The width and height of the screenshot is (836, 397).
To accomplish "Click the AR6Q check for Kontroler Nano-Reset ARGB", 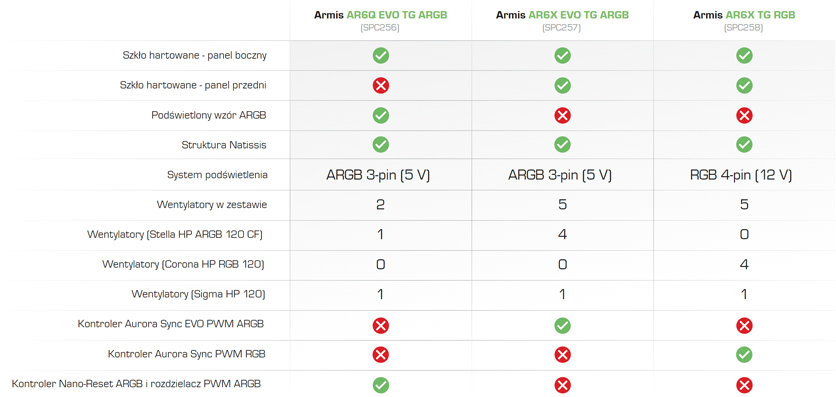I will (381, 384).
